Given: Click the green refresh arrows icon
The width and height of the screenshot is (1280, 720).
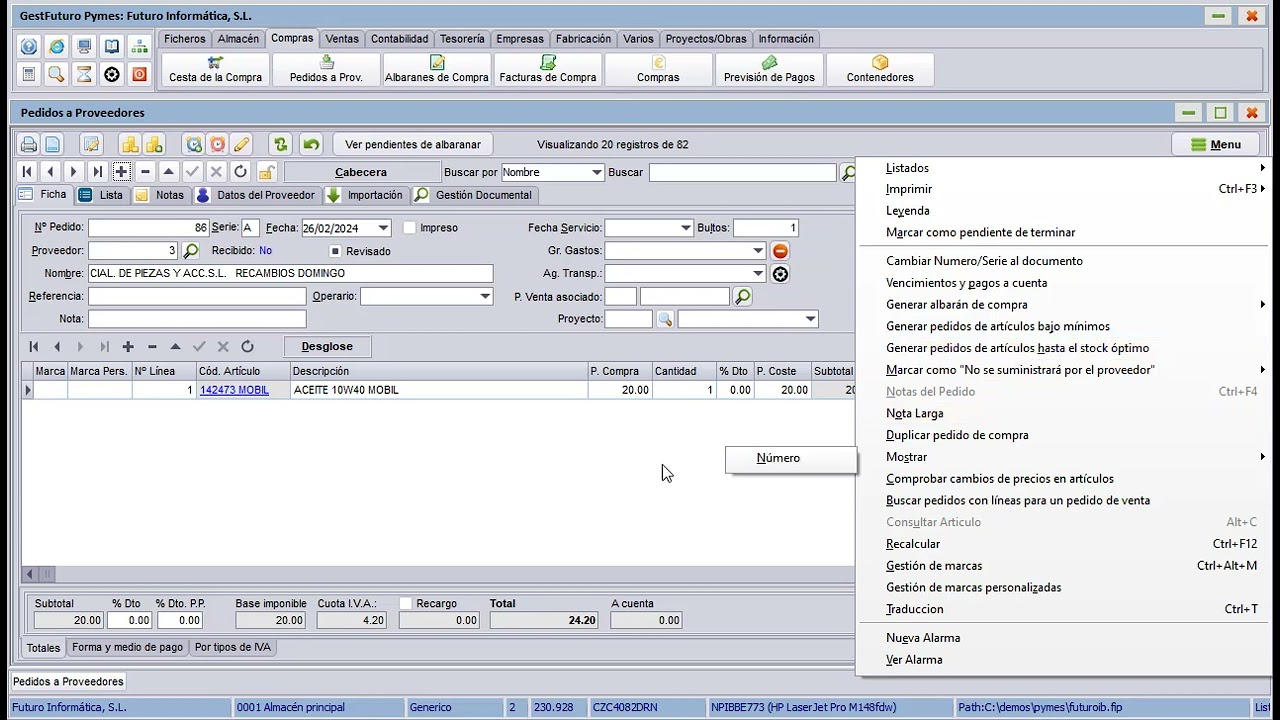Looking at the screenshot, I should point(281,144).
